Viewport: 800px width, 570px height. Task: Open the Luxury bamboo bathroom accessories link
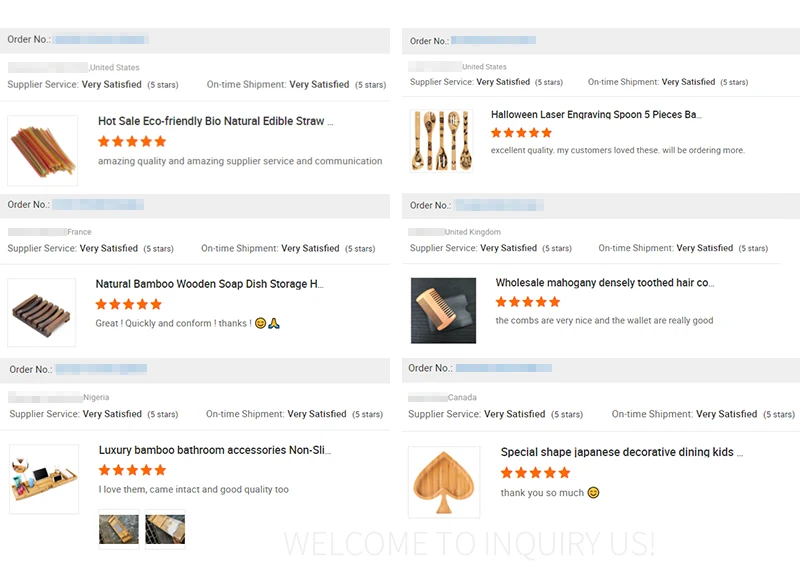pos(214,450)
